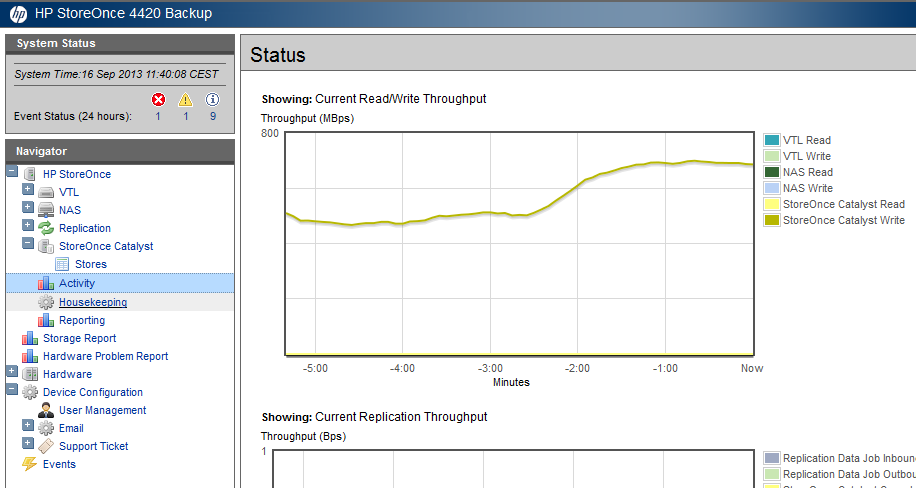Click the StoreOnce Catalyst node icon

point(46,246)
